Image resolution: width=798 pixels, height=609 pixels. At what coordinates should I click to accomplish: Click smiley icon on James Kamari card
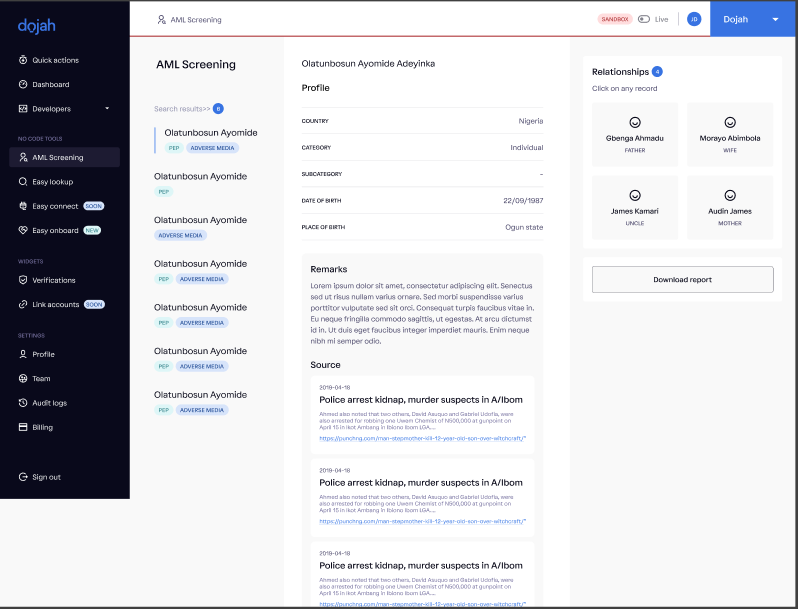point(635,195)
